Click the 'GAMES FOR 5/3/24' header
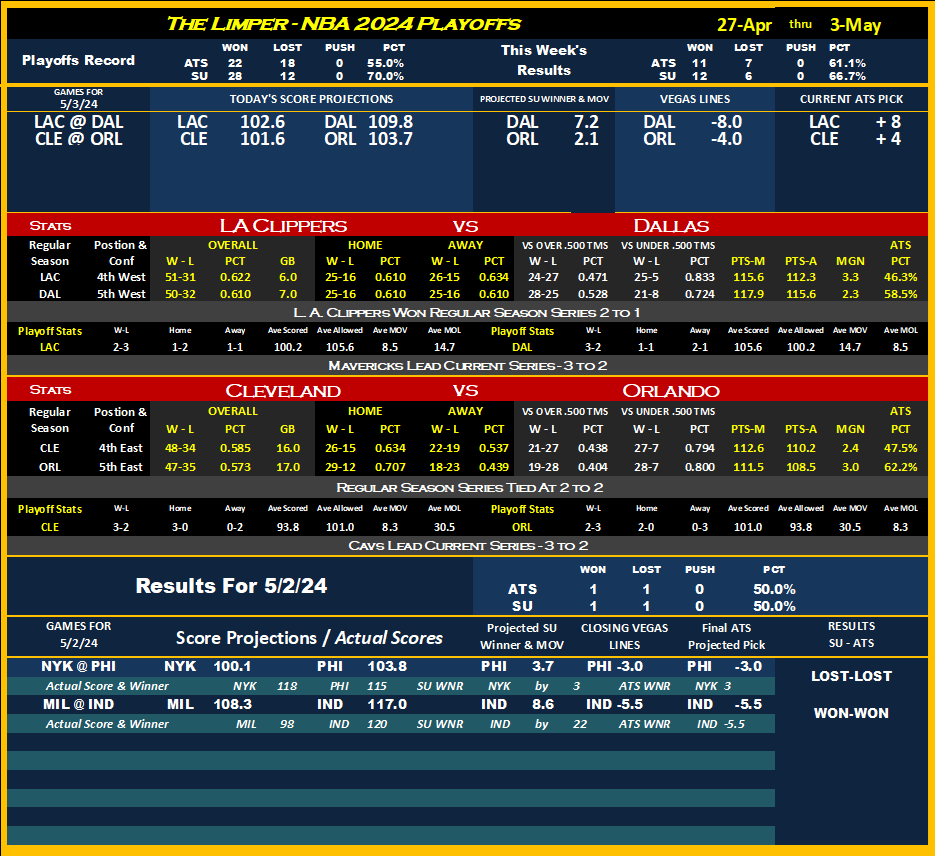936x857 pixels. coord(78,98)
